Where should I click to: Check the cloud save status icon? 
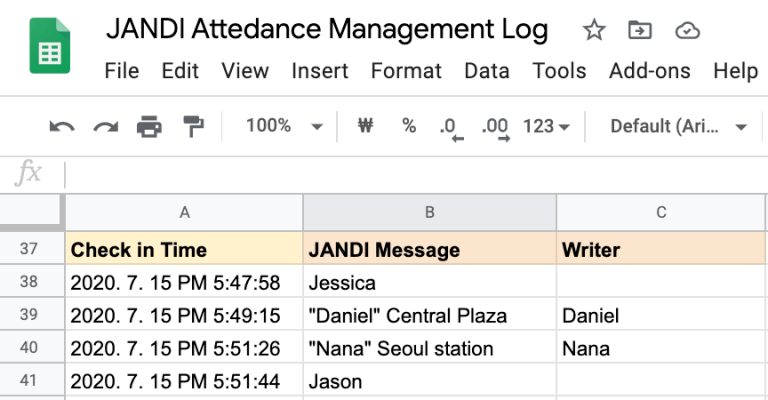coord(687,31)
